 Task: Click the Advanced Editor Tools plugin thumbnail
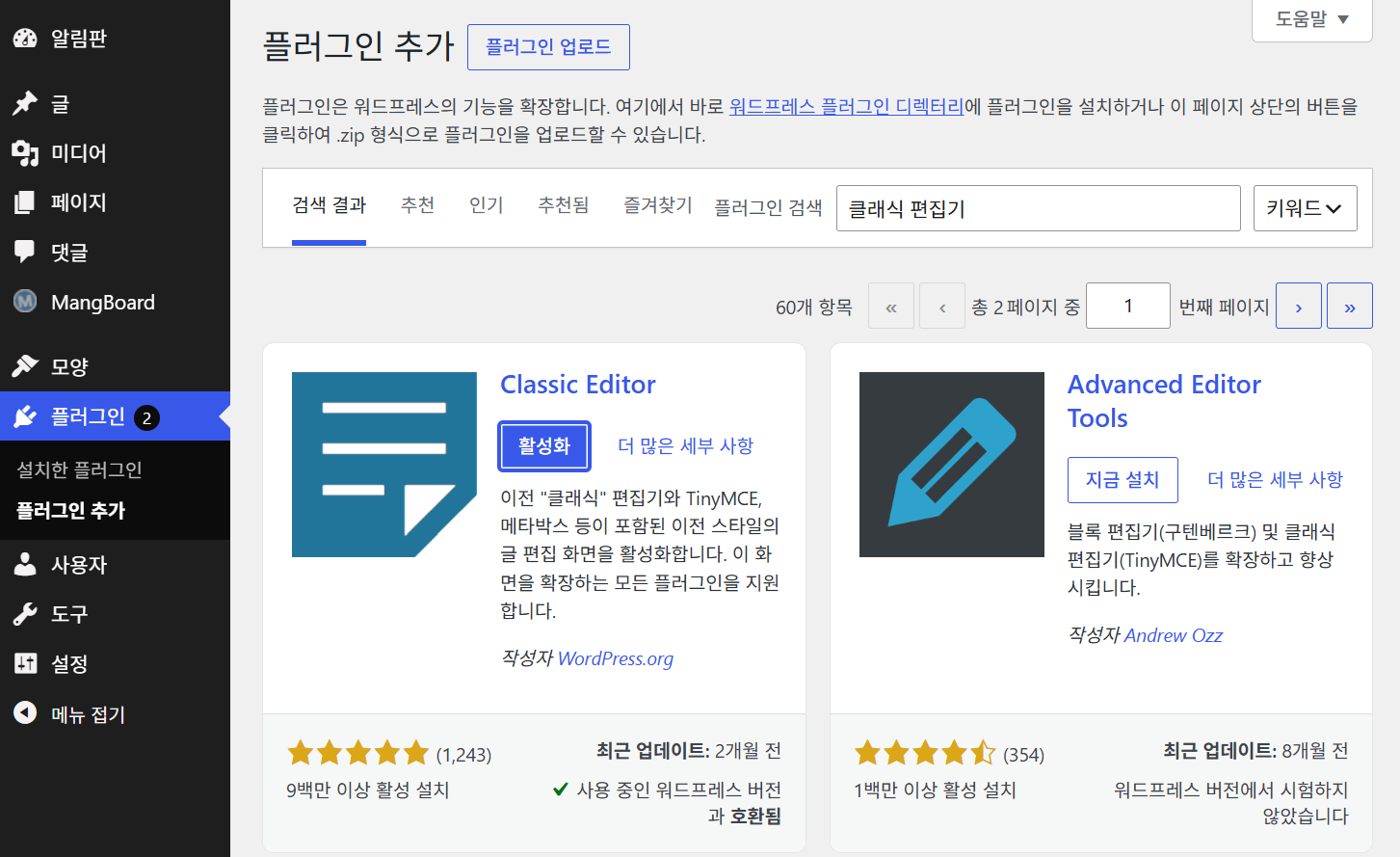(952, 465)
